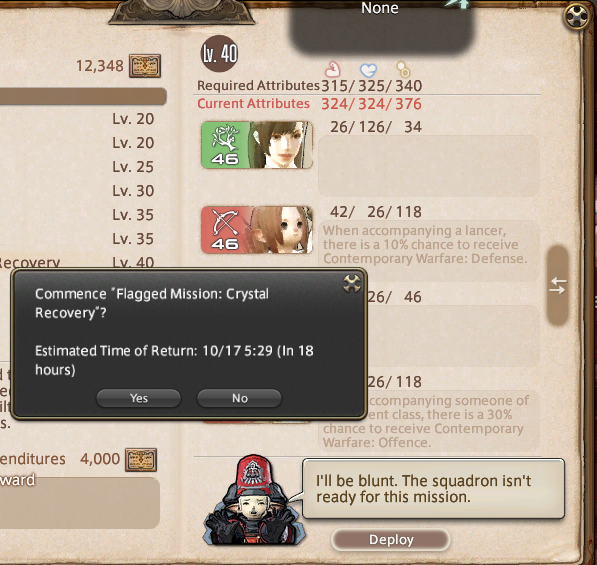Click the tactical attribute icon
Image resolution: width=597 pixels, height=565 pixels.
[404, 70]
